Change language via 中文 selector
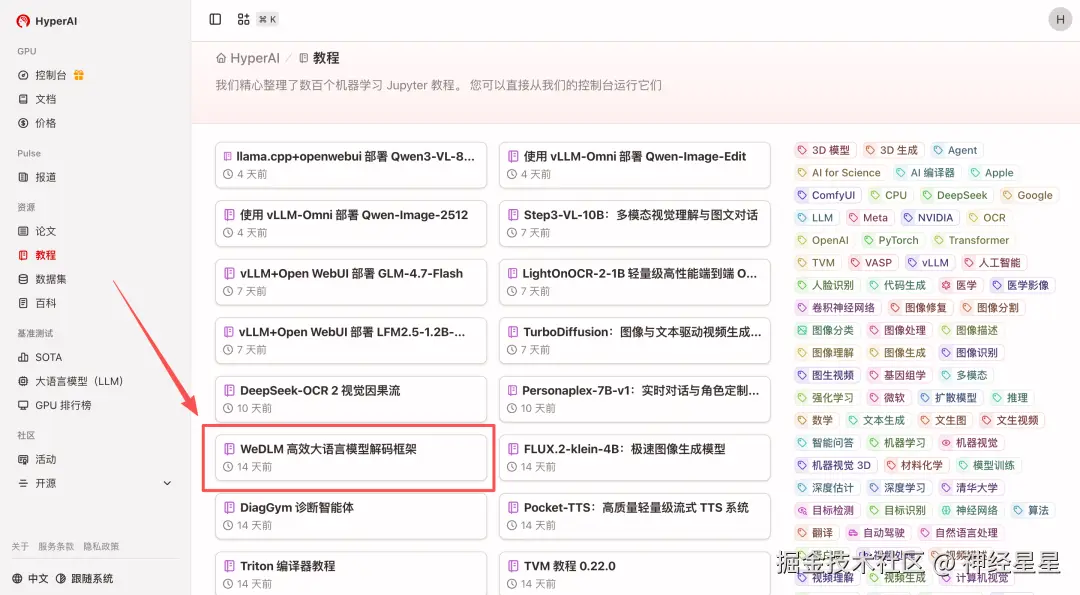 click(30, 578)
